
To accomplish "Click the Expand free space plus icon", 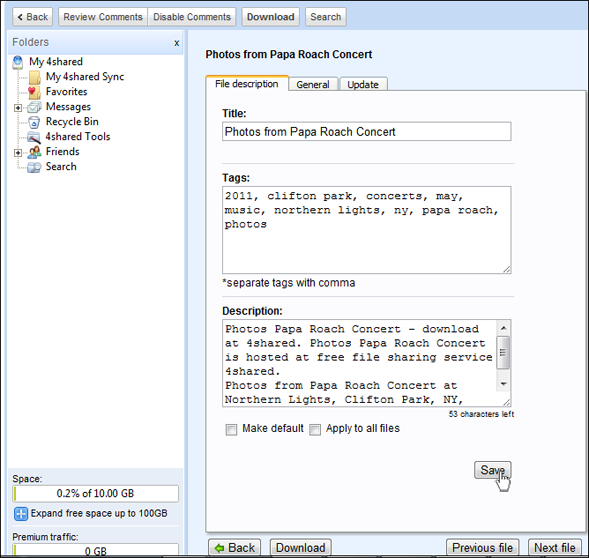I will 21,514.
